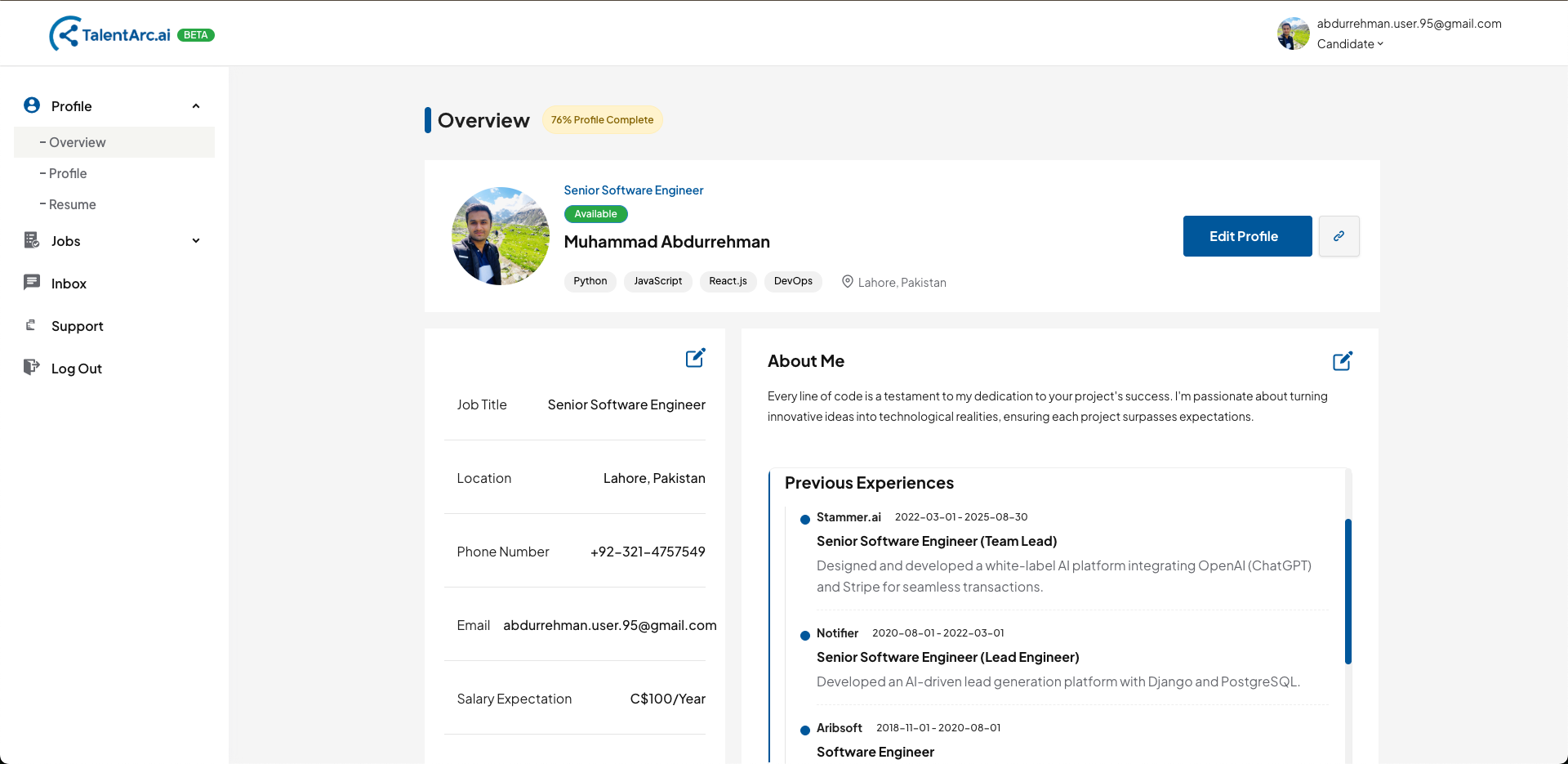Click the copy profile link icon
The width and height of the screenshot is (1568, 764).
pos(1339,235)
